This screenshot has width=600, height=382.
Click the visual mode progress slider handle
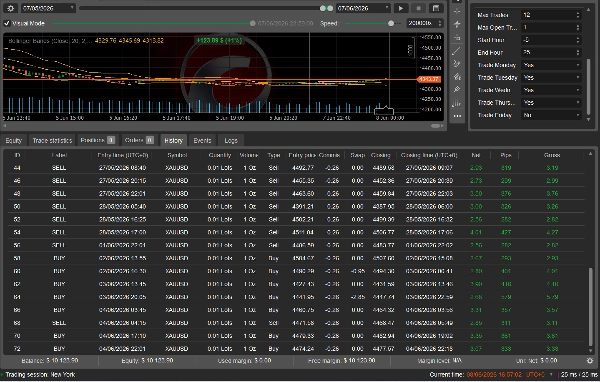click(253, 23)
